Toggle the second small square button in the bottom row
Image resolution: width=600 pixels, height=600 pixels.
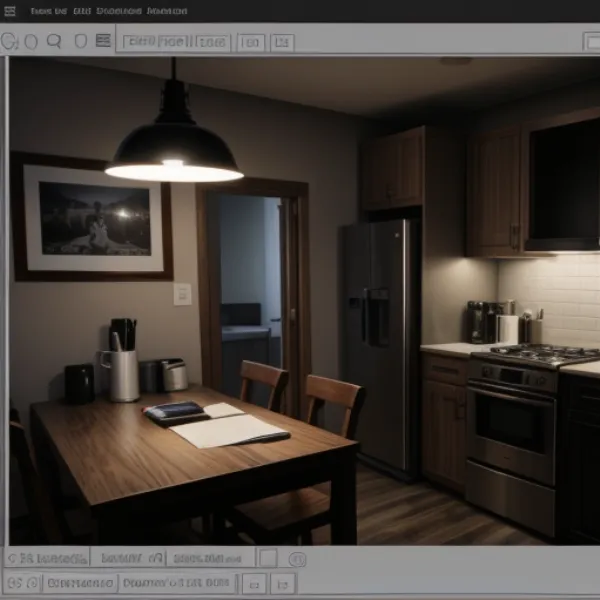[283, 583]
